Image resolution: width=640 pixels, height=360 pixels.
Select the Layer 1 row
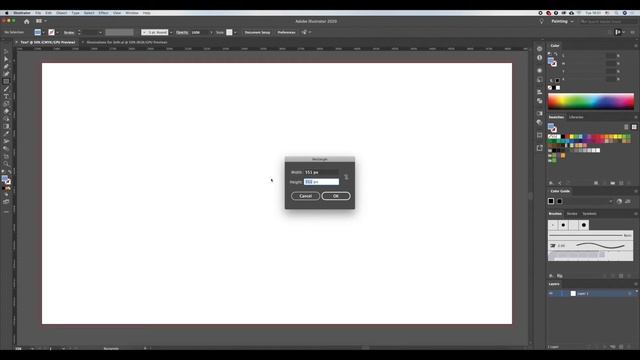(593, 293)
